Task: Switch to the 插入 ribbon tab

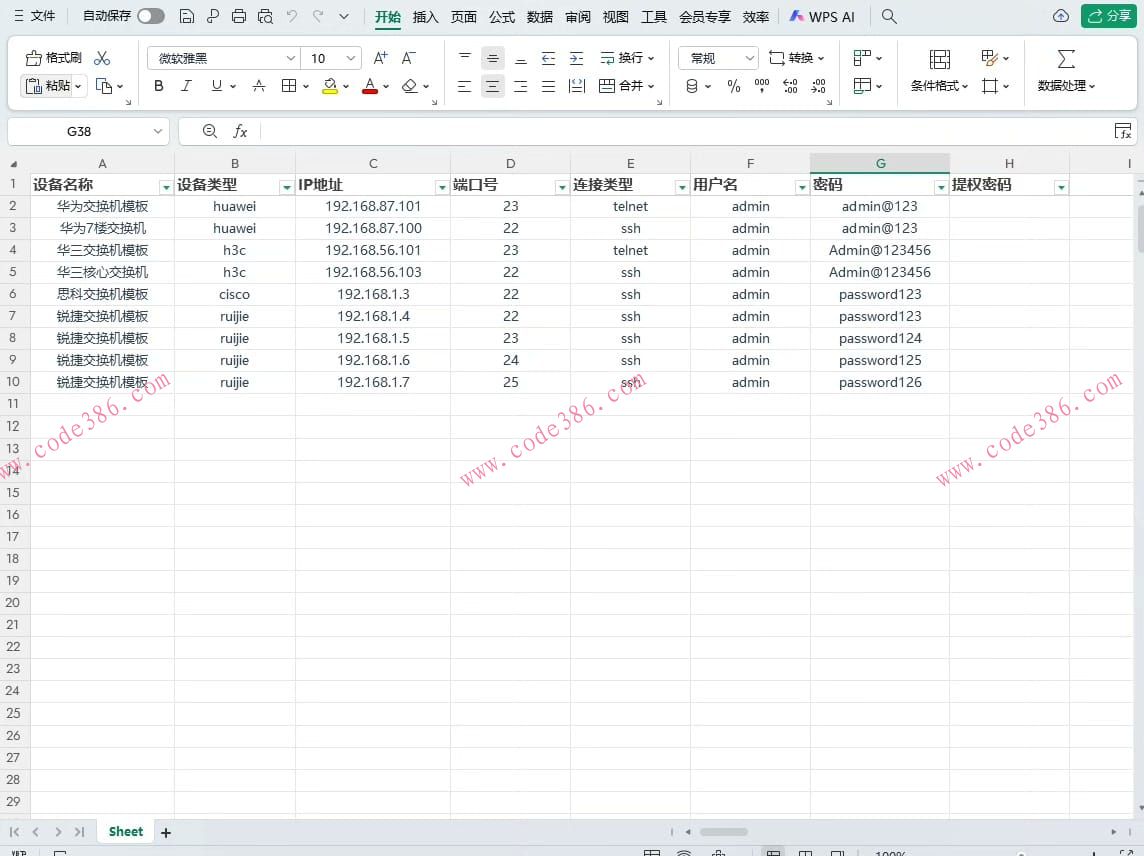Action: point(426,16)
